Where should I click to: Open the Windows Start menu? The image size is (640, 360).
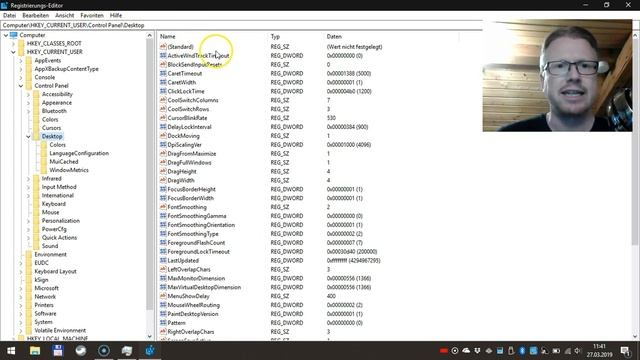pos(11,351)
